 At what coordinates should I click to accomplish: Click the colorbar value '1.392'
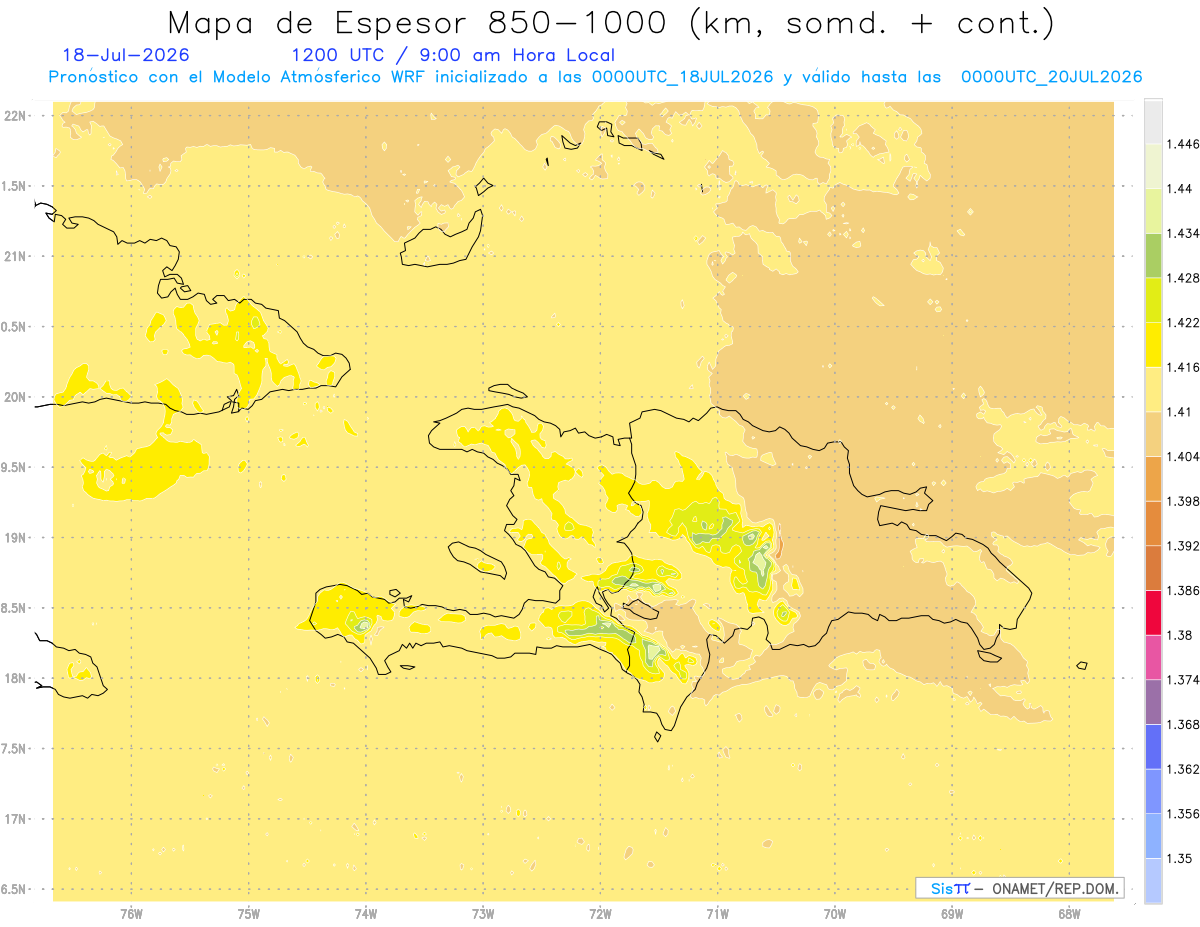click(1182, 546)
